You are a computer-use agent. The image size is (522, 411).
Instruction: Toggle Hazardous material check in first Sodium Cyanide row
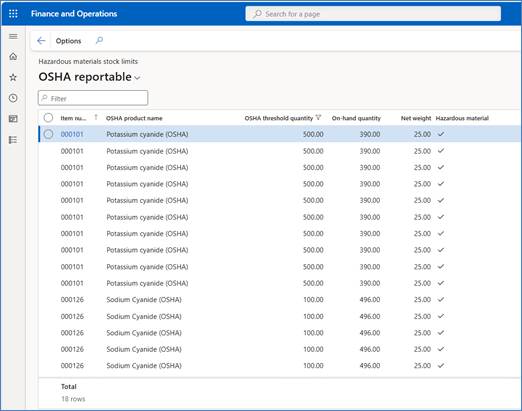(441, 299)
